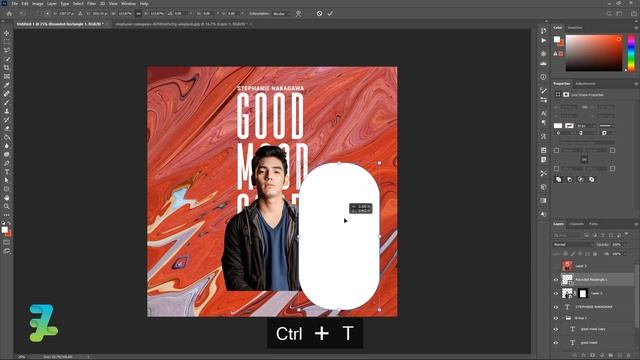The width and height of the screenshot is (640, 360).
Task: Open the Color panel options menu
Action: 636,28
